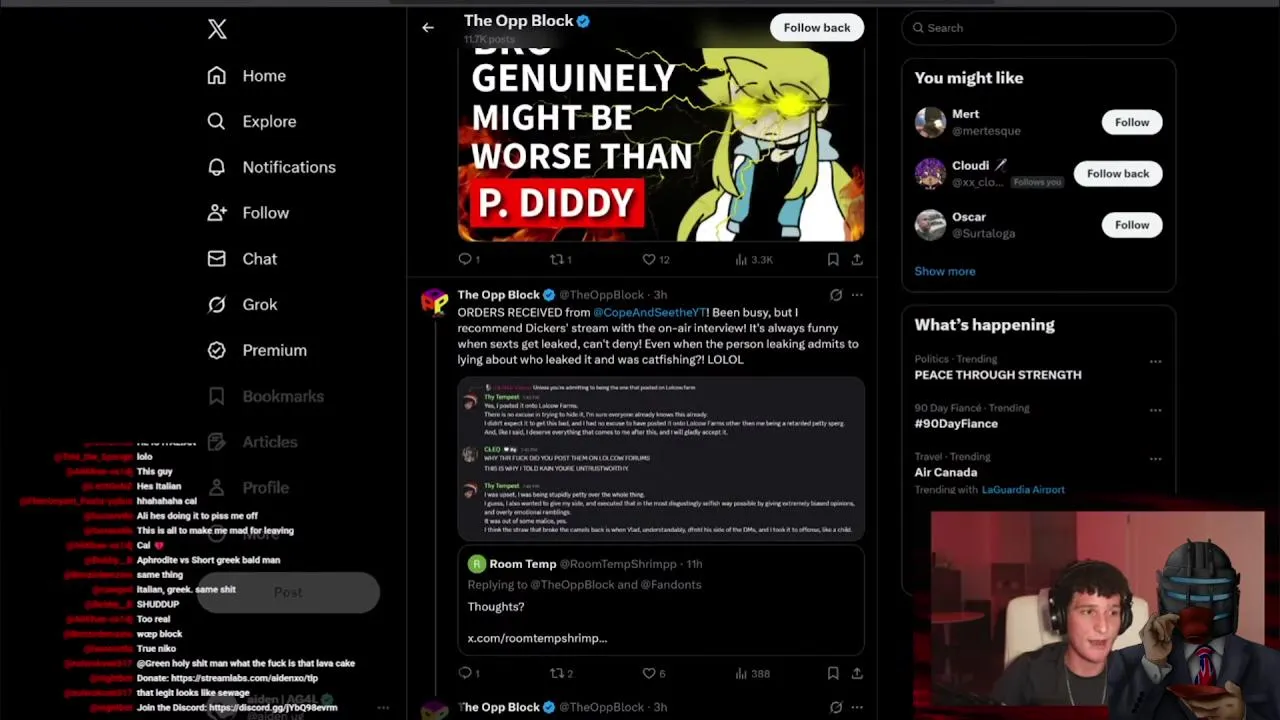Click Show more under You might like
The image size is (1280, 720).
pos(944,271)
